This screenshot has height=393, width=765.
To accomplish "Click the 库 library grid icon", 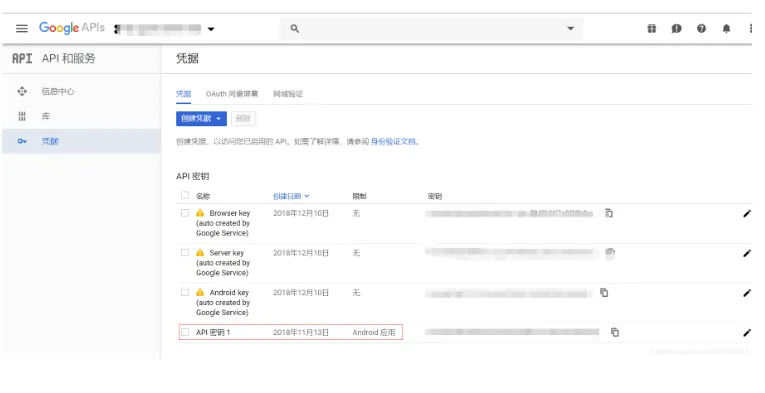I will coord(22,116).
